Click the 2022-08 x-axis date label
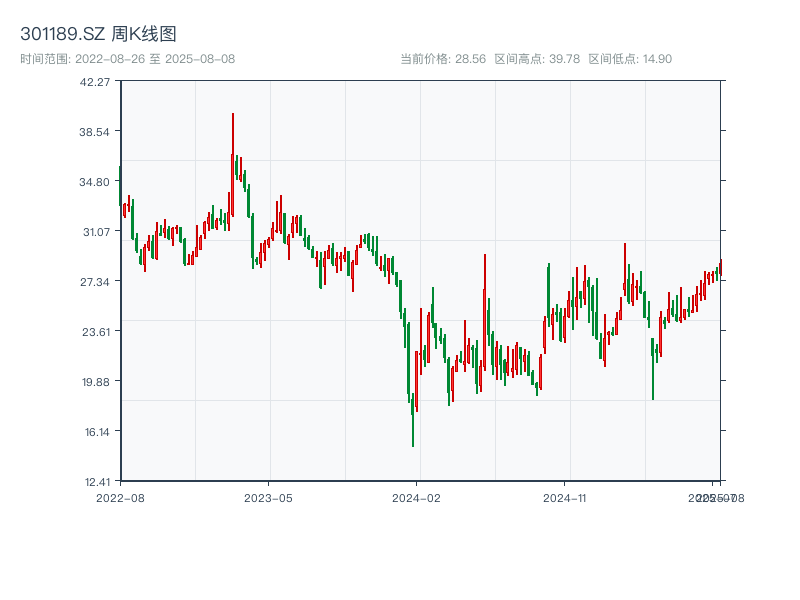The height and width of the screenshot is (600, 800). (x=120, y=497)
